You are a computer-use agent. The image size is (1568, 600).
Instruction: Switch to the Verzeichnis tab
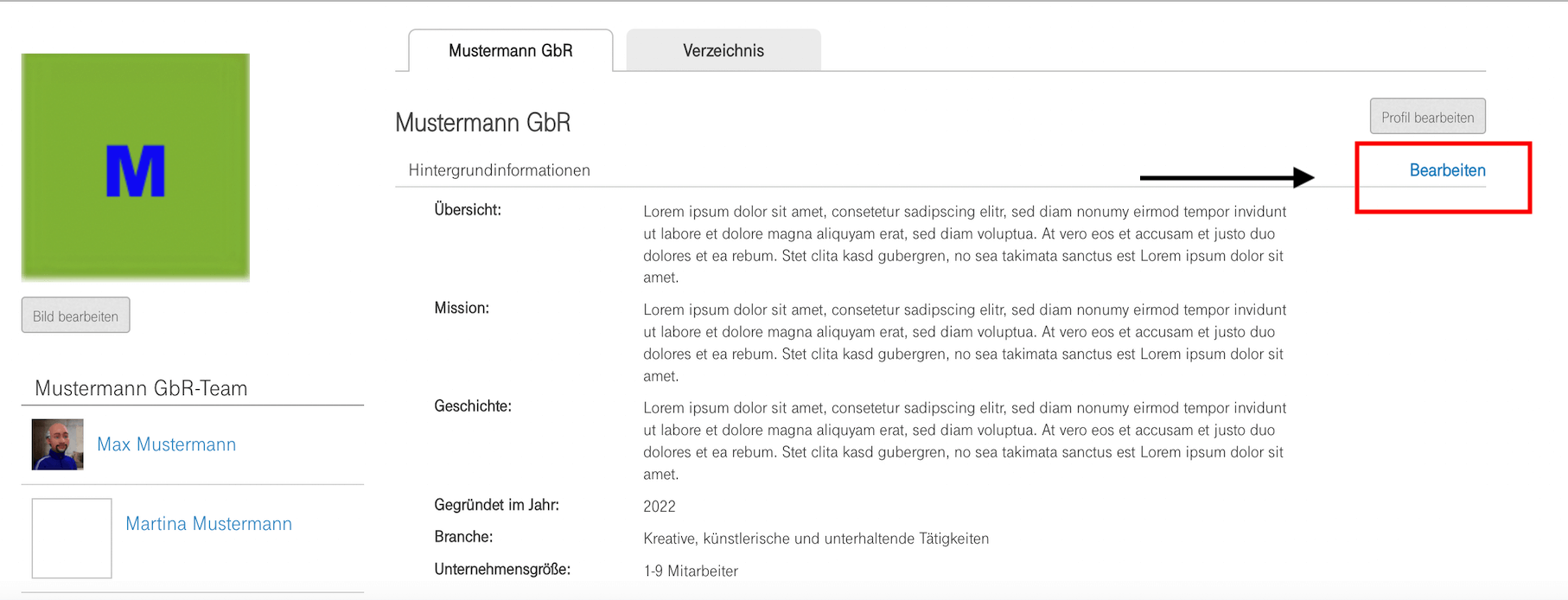(723, 51)
